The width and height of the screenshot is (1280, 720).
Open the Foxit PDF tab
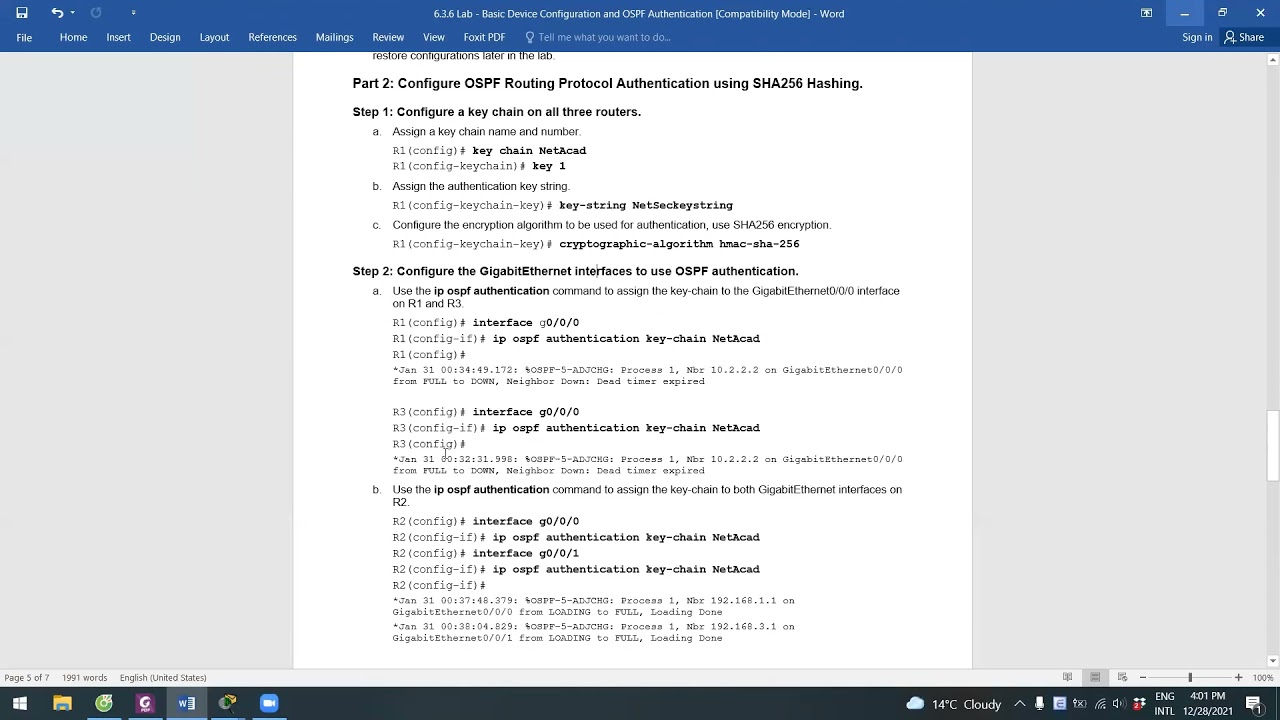click(x=484, y=37)
